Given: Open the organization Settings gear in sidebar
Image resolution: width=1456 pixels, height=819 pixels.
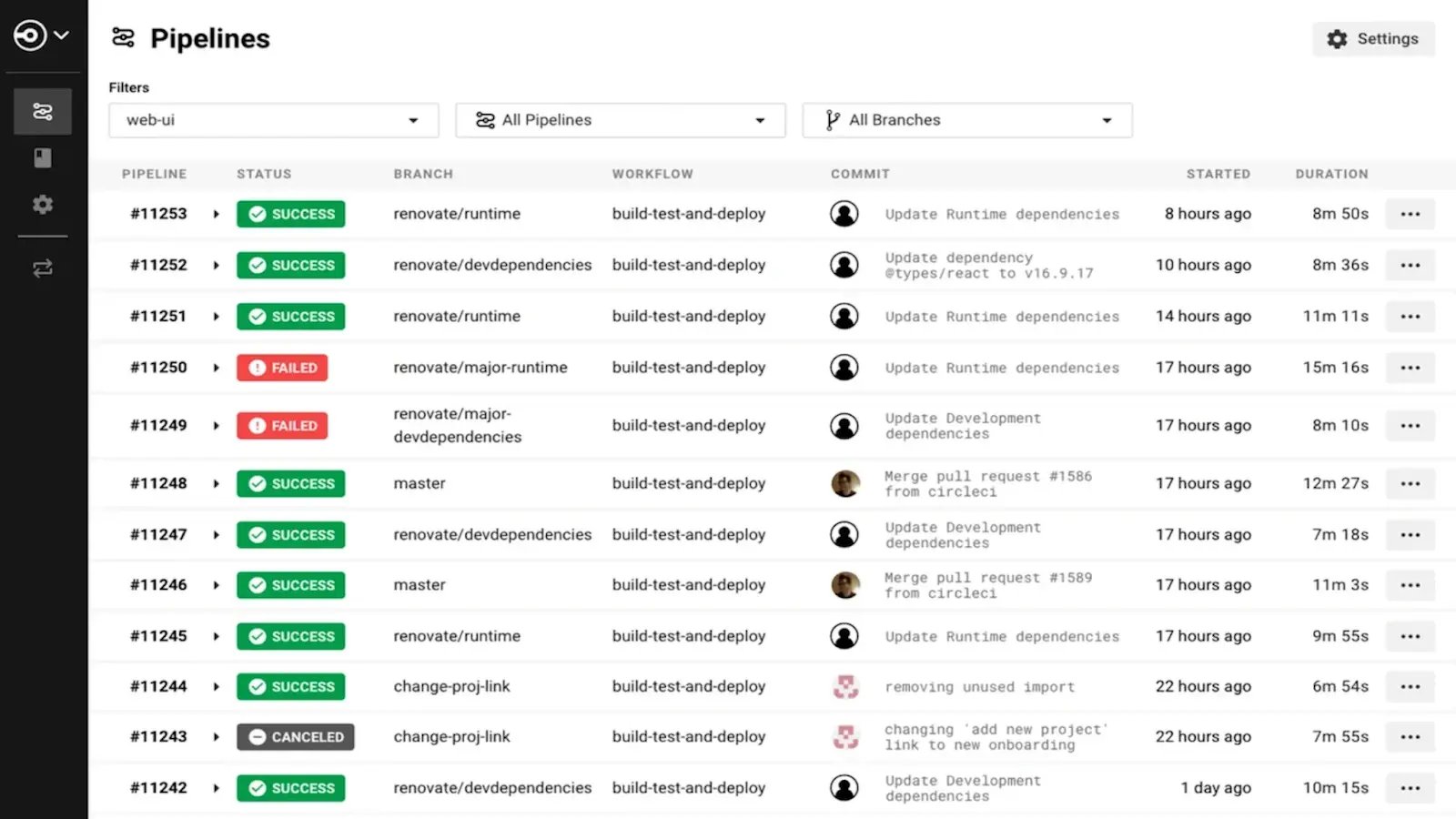Looking at the screenshot, I should tap(42, 205).
